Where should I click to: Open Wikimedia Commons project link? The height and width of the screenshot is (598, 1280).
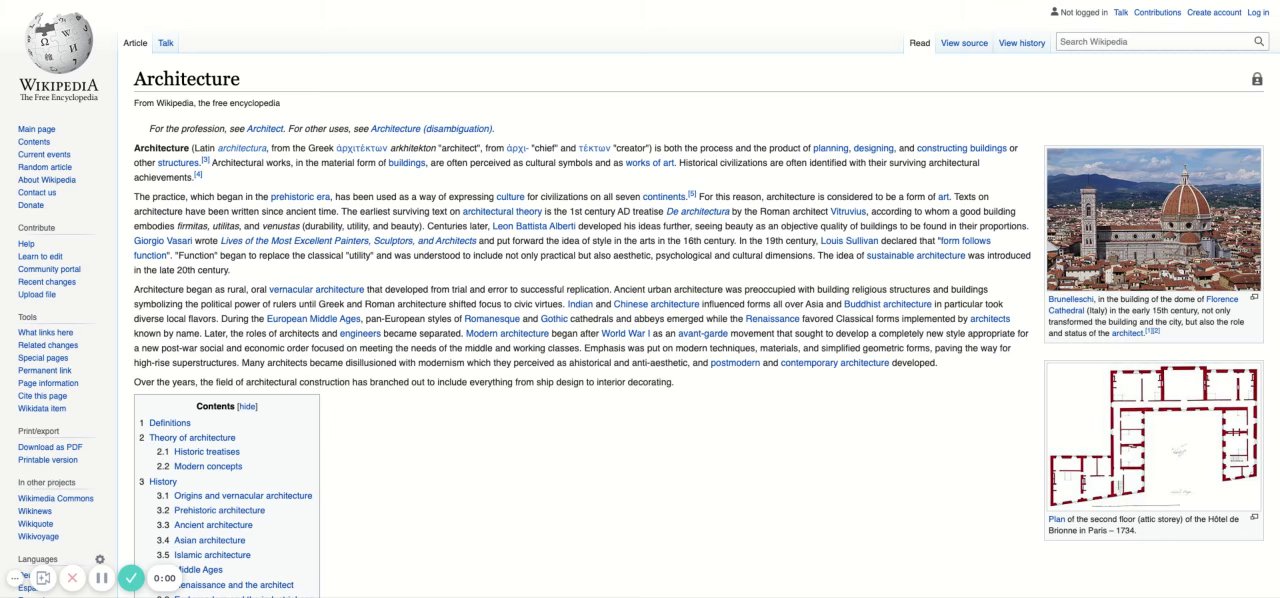click(x=56, y=498)
